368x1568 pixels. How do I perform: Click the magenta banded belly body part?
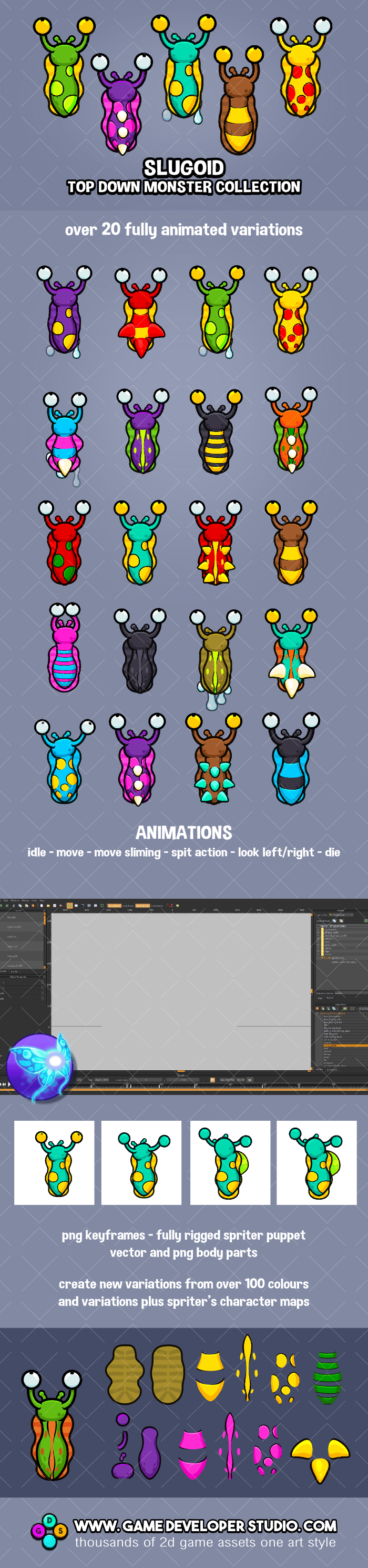click(193, 1455)
